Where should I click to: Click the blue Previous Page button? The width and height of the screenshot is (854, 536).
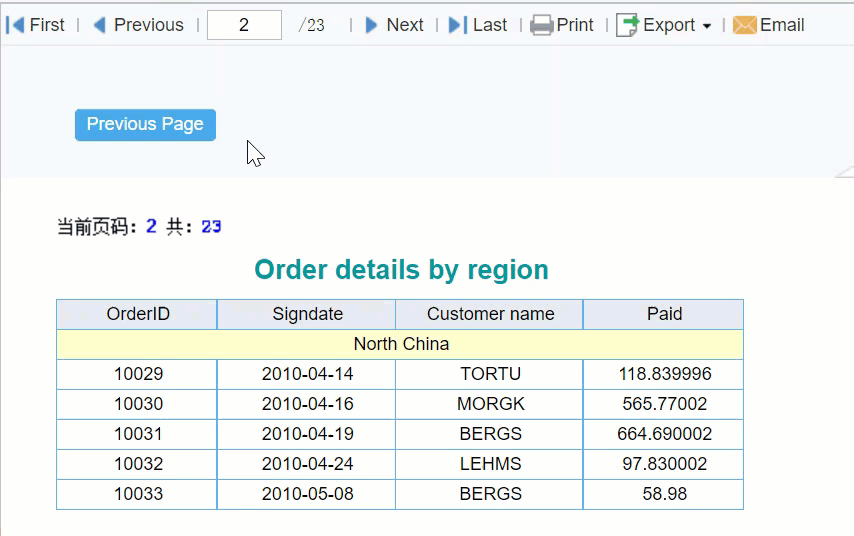click(145, 125)
